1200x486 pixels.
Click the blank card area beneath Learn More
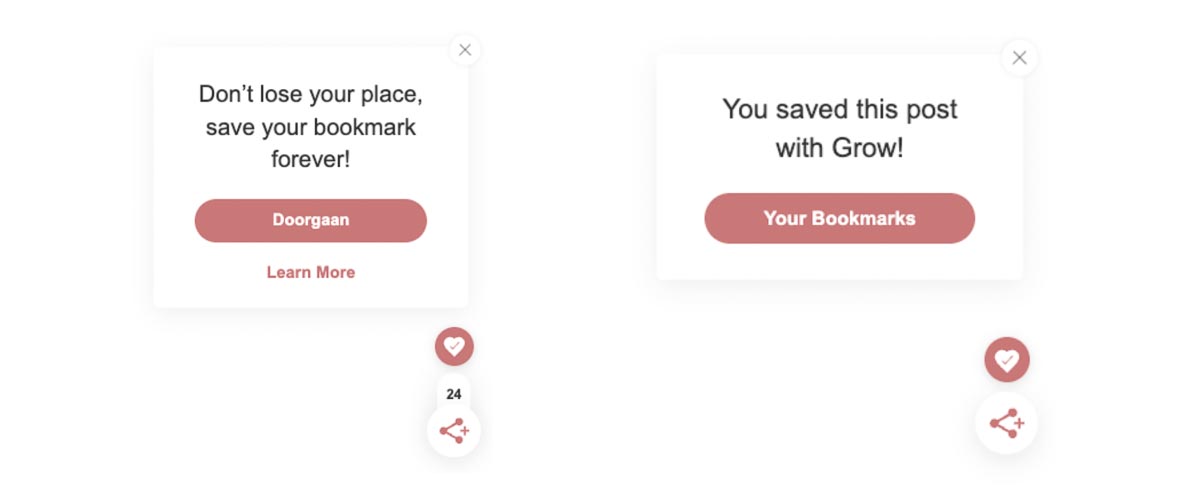pos(310,295)
